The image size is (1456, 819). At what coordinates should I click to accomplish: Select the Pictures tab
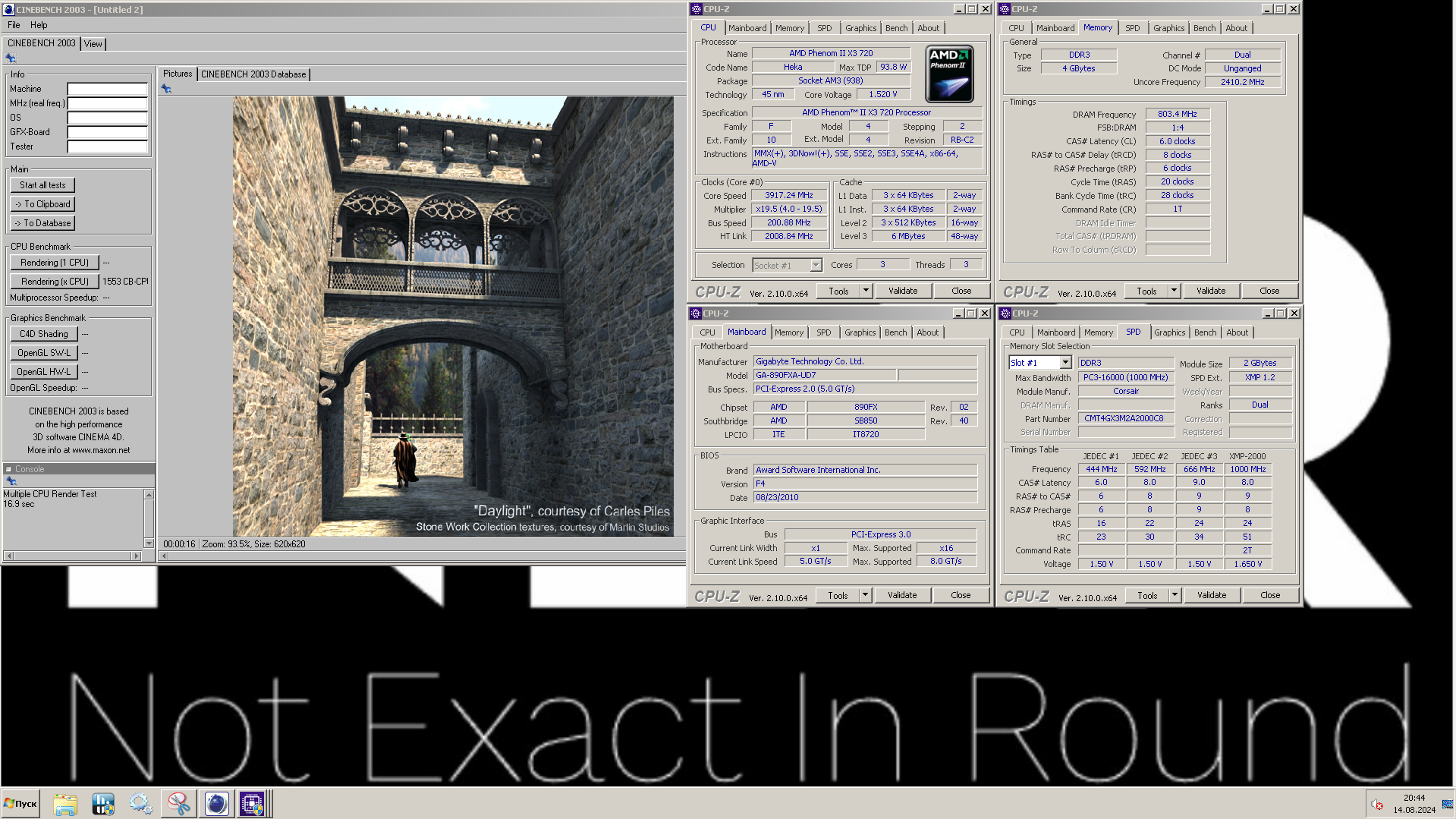click(x=178, y=74)
